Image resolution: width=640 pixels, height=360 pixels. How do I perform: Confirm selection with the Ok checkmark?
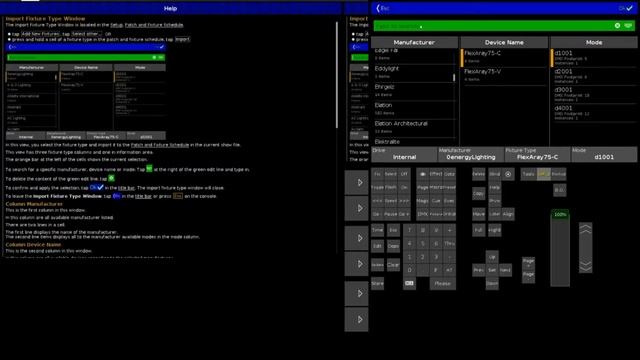[x=626, y=8]
